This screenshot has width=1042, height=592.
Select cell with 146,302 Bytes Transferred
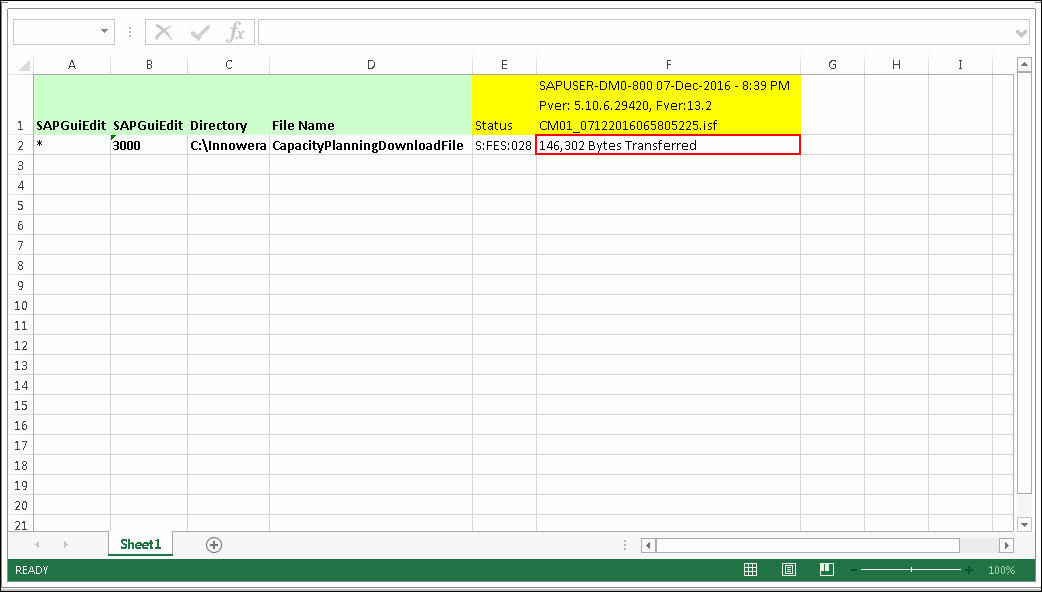pyautogui.click(x=668, y=145)
